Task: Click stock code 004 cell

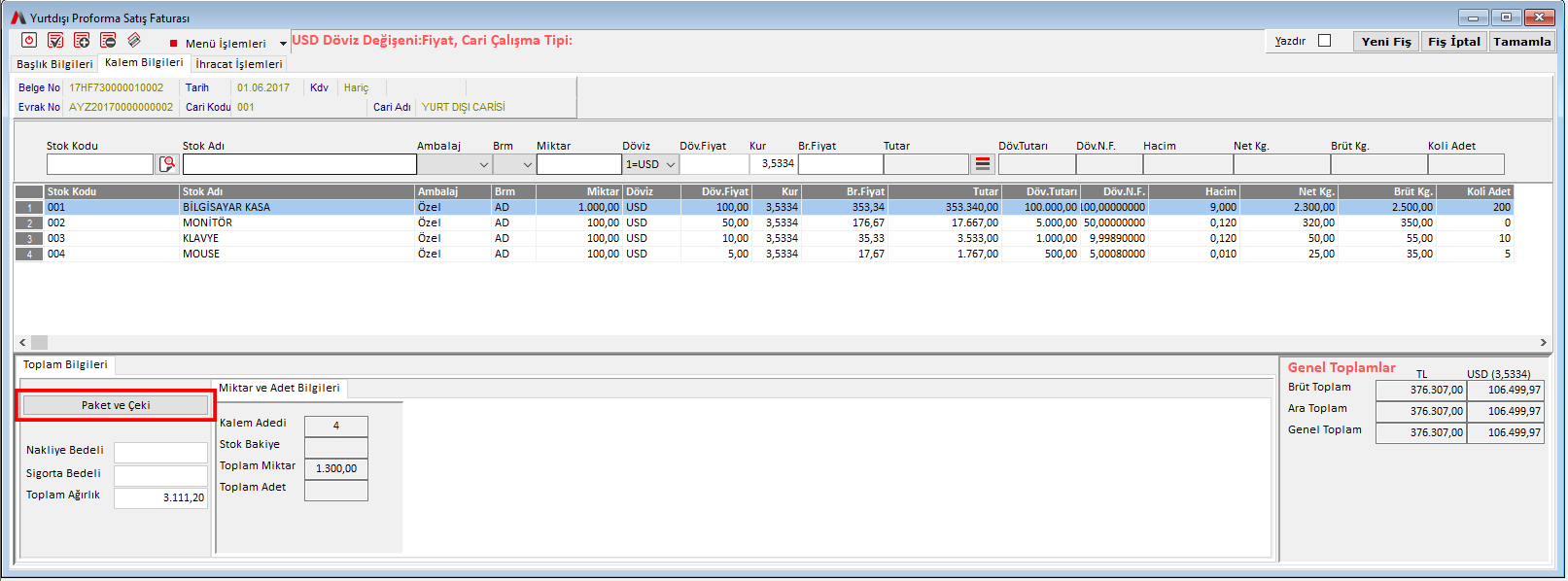Action: coord(112,254)
